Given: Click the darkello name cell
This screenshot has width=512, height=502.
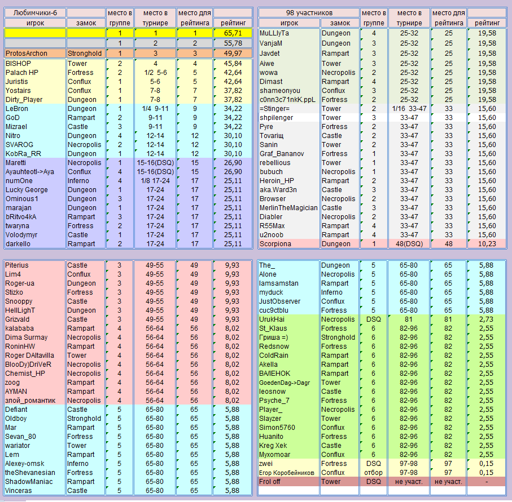Looking at the screenshot, I should point(35,243).
